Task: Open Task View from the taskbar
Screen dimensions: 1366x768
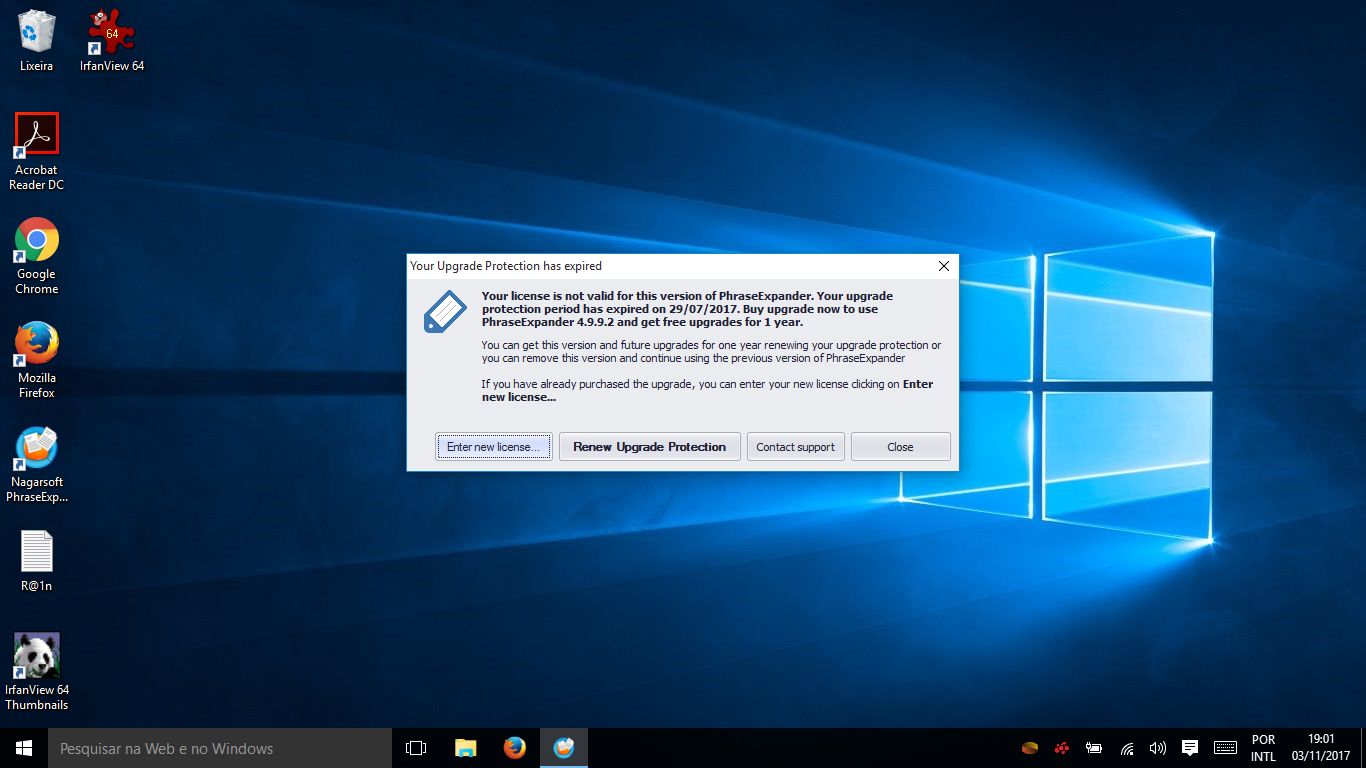Action: coord(416,748)
